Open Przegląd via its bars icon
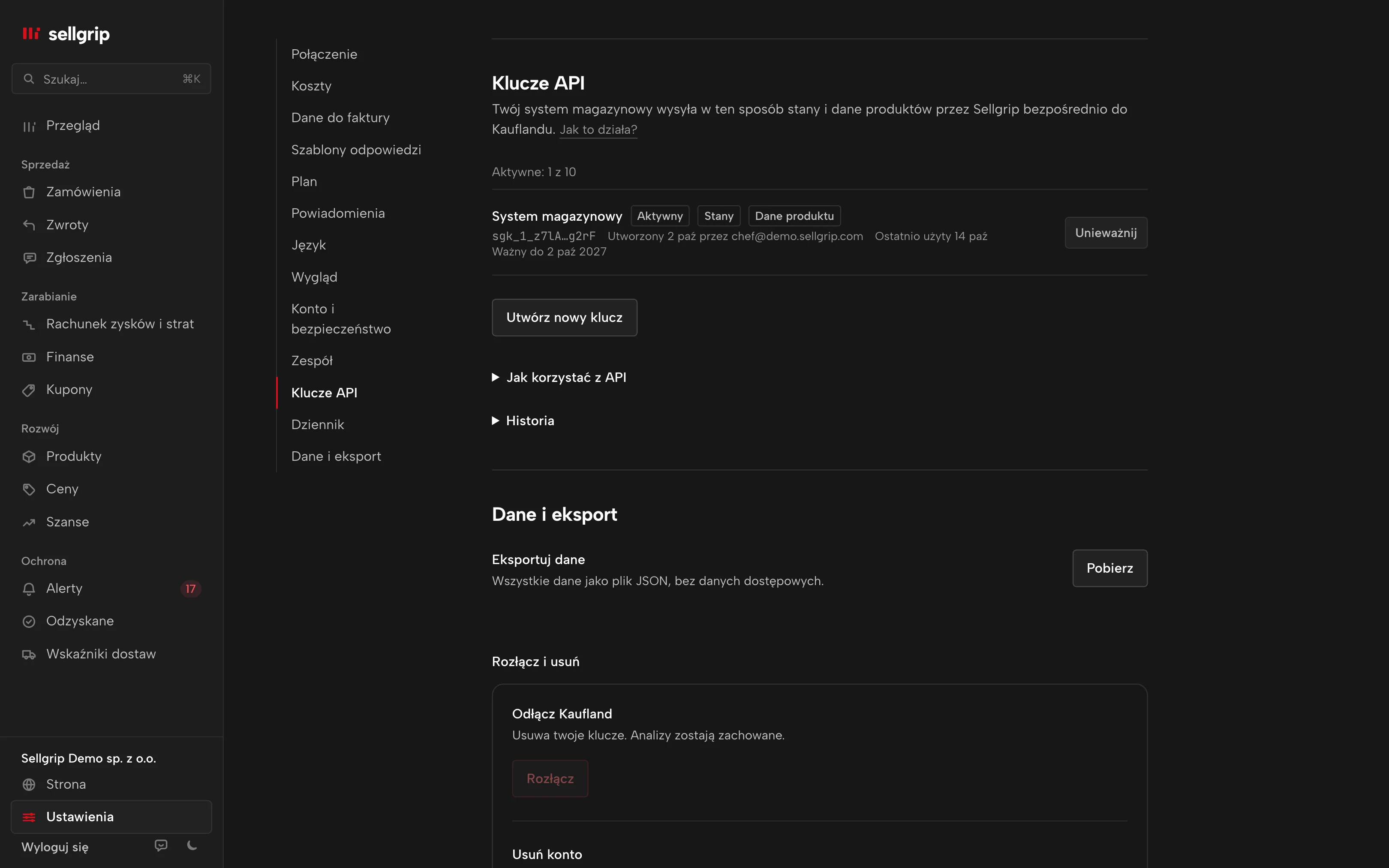 [29, 126]
